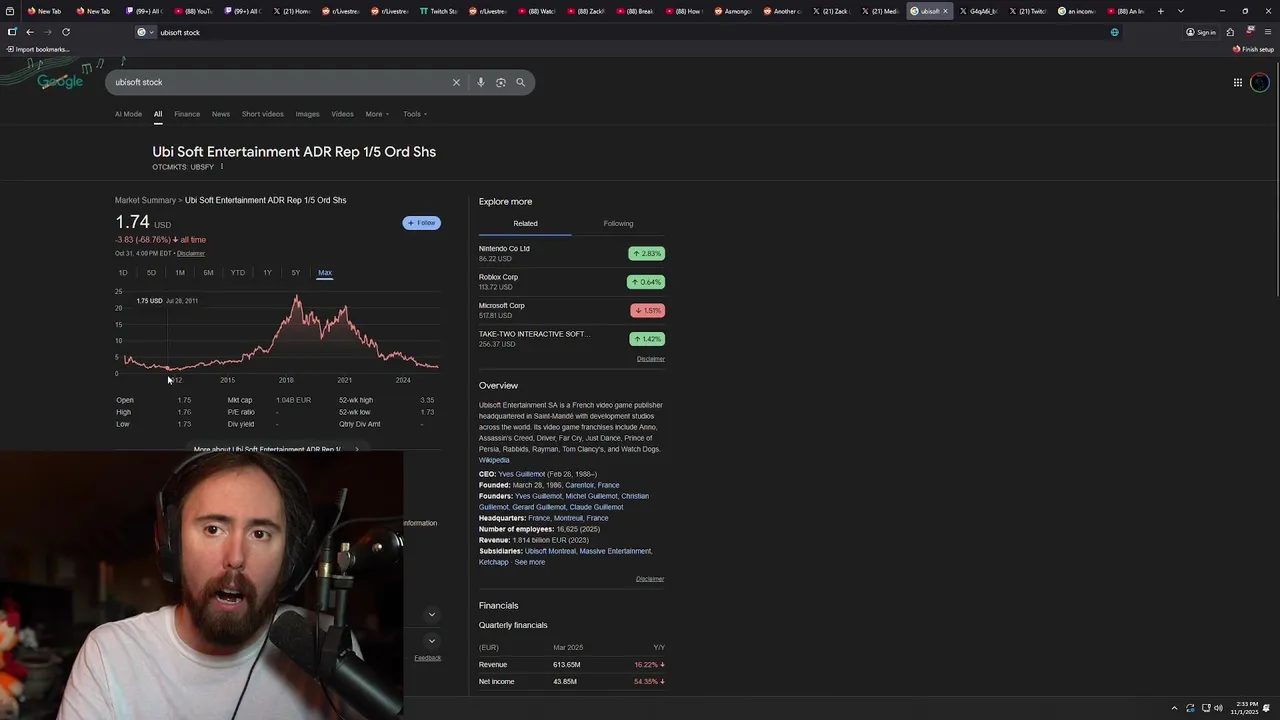
Task: List all tabs with chevron button
Action: (x=1181, y=11)
